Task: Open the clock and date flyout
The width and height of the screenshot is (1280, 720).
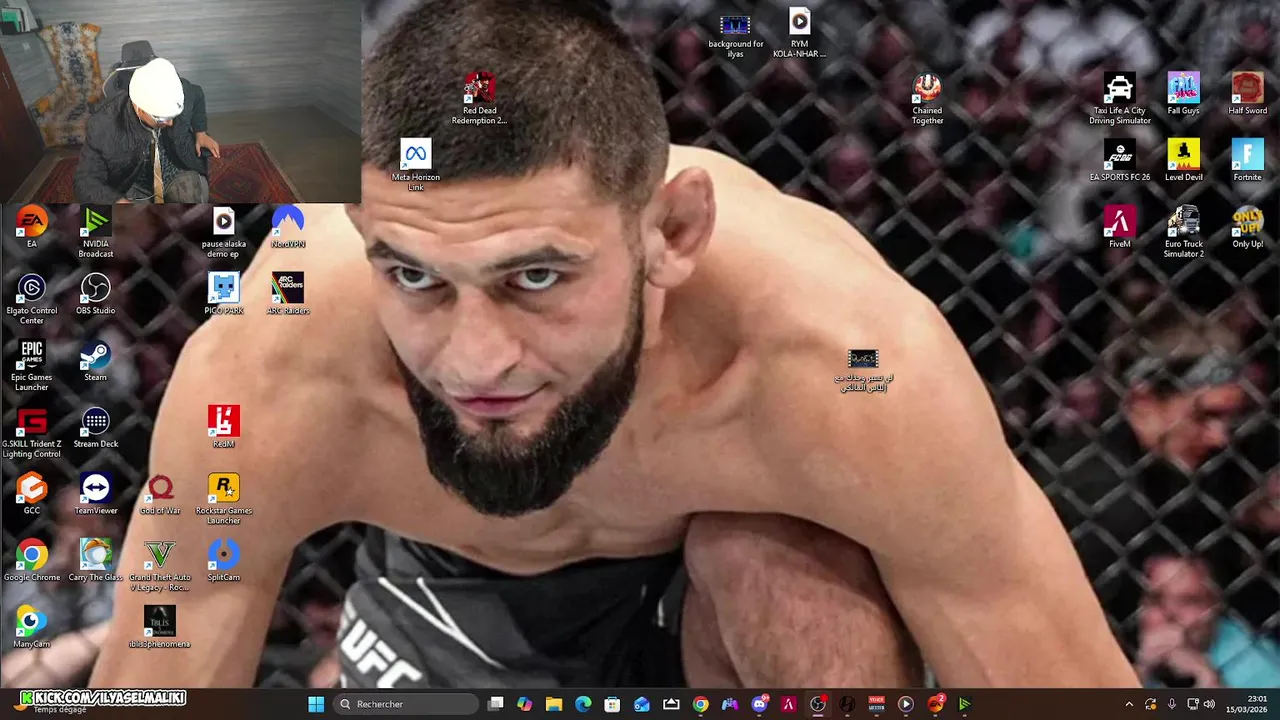Action: (x=1249, y=704)
